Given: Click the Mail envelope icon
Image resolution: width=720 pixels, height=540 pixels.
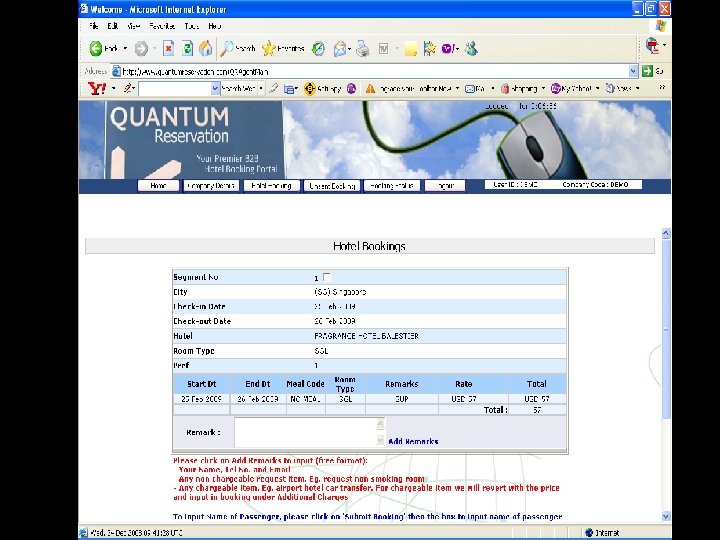Looking at the screenshot, I should click(x=339, y=48).
